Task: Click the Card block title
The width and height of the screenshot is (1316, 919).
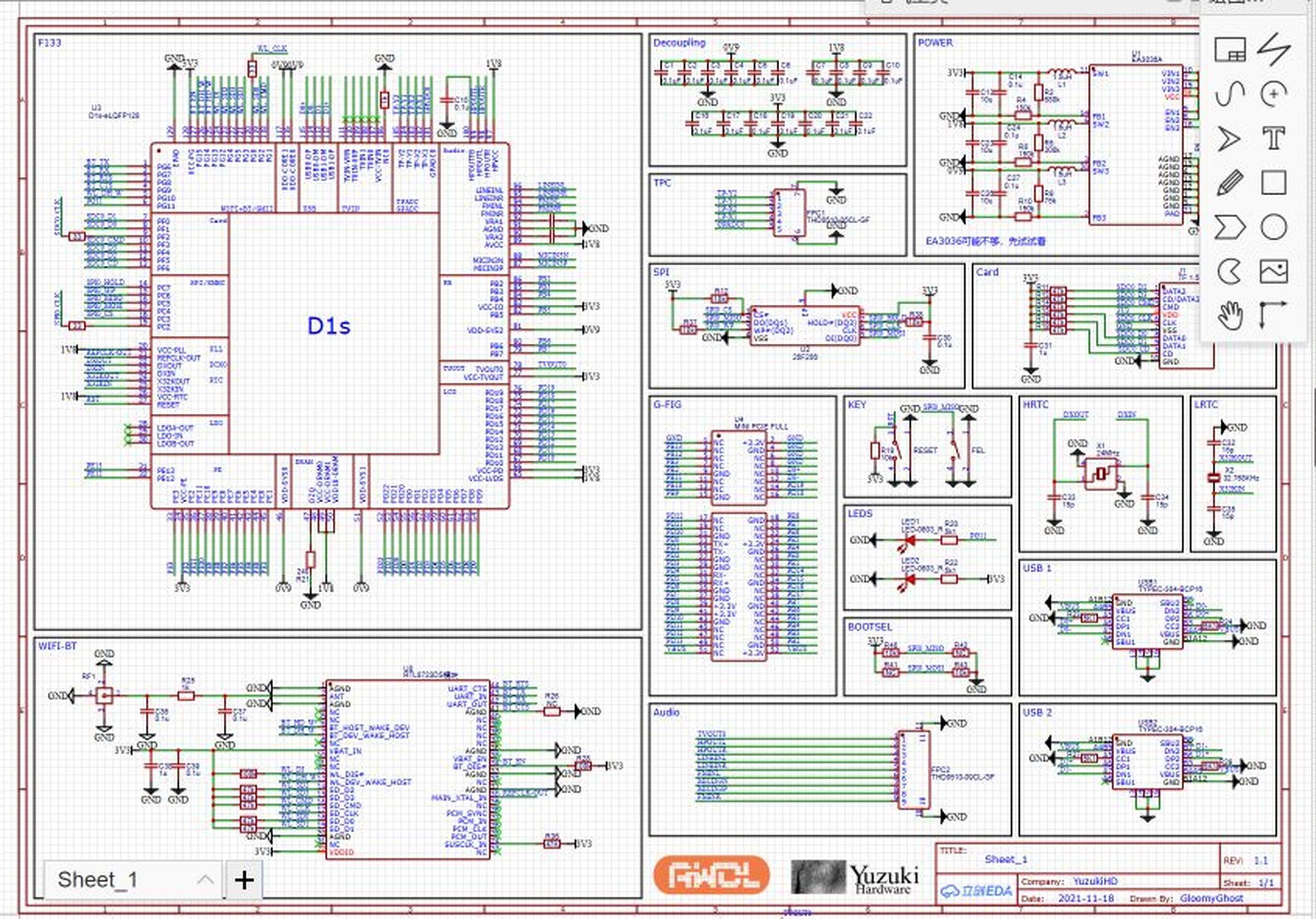Action: point(987,273)
